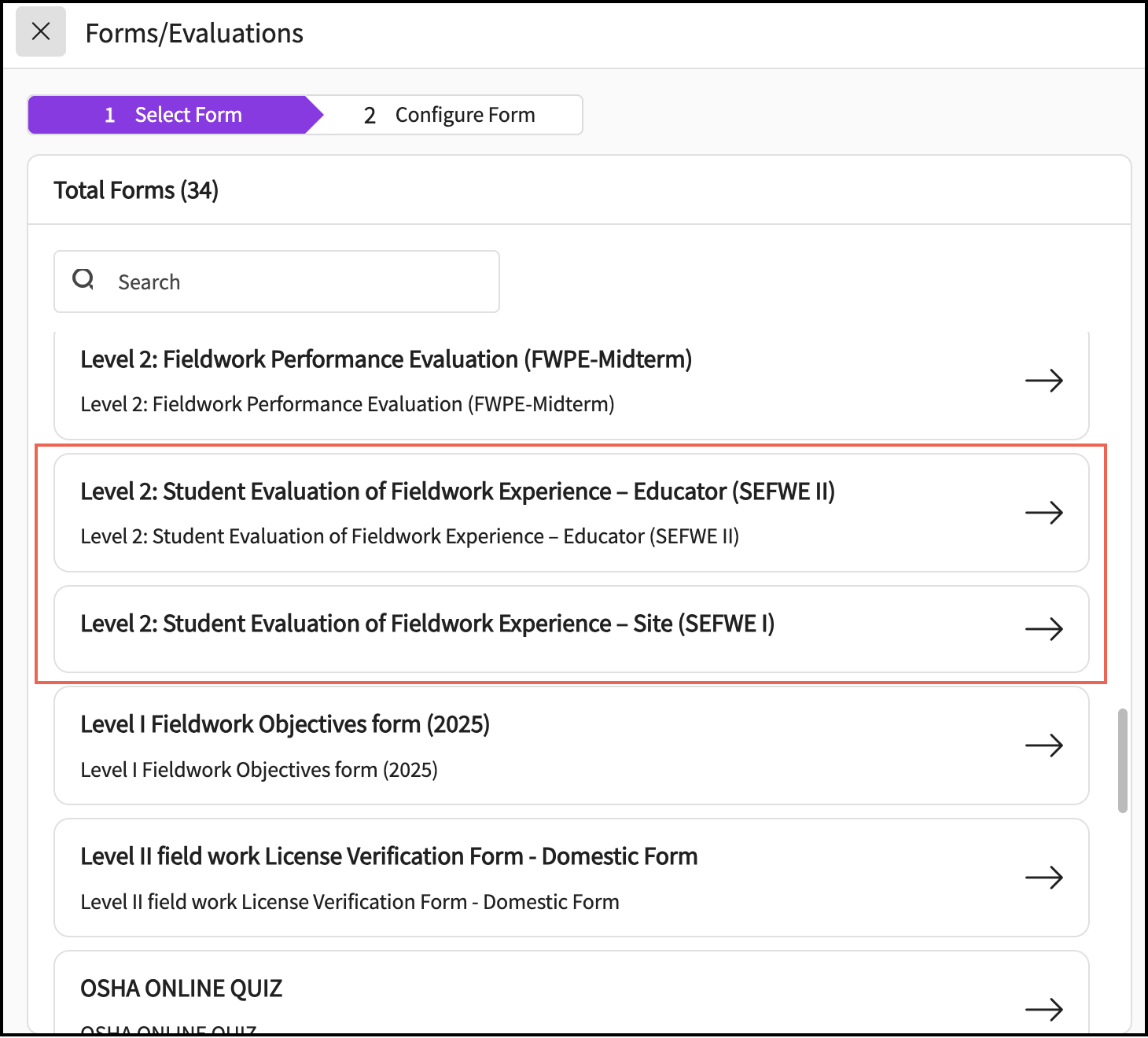Click the arrow for the FWPE-Midterm form

pyautogui.click(x=1043, y=381)
